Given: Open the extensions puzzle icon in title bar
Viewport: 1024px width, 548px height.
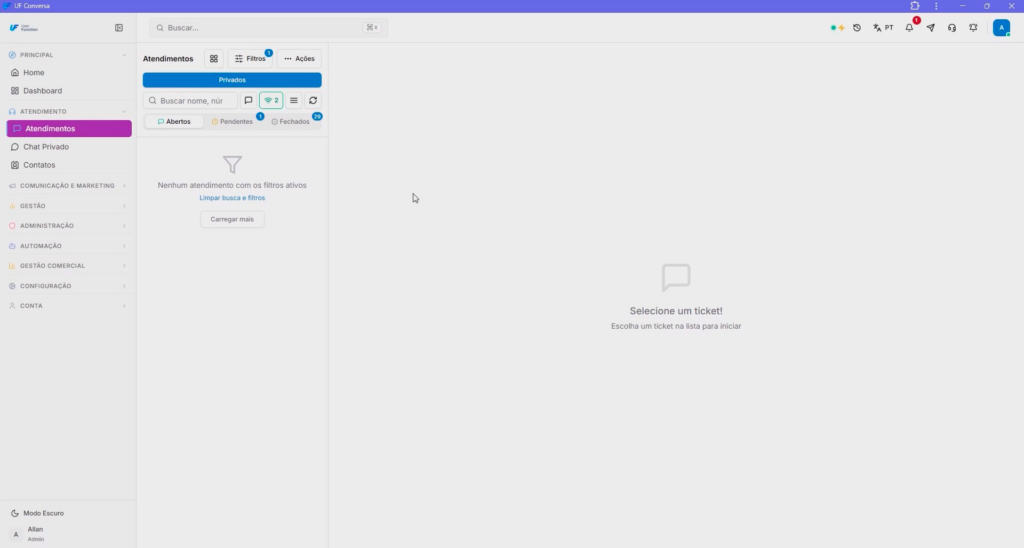Looking at the screenshot, I should (914, 6).
